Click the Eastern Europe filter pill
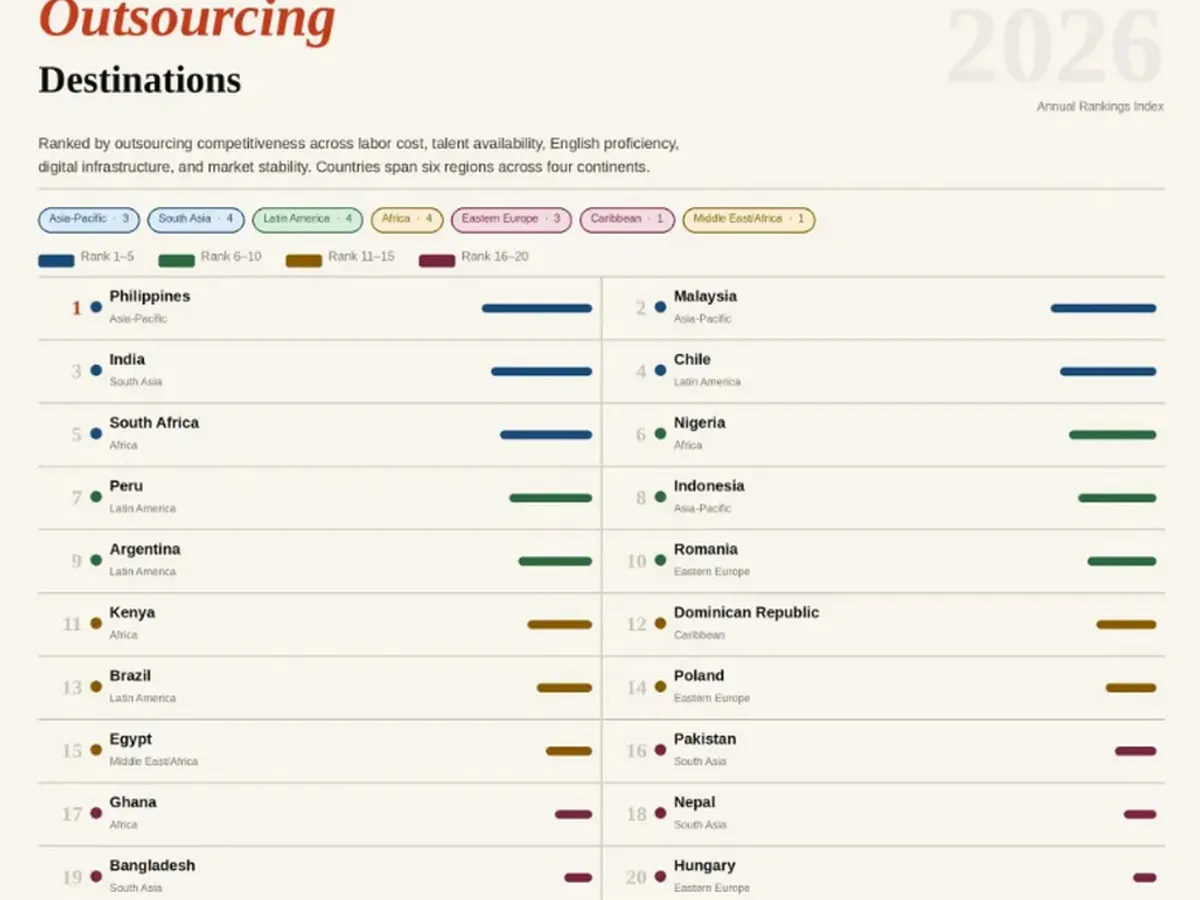The width and height of the screenshot is (1200, 900). click(x=510, y=220)
